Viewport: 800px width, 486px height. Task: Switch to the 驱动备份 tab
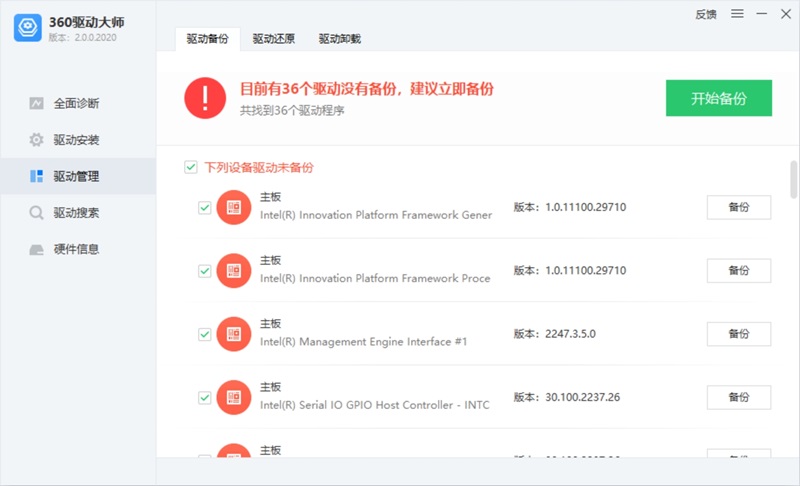point(208,39)
